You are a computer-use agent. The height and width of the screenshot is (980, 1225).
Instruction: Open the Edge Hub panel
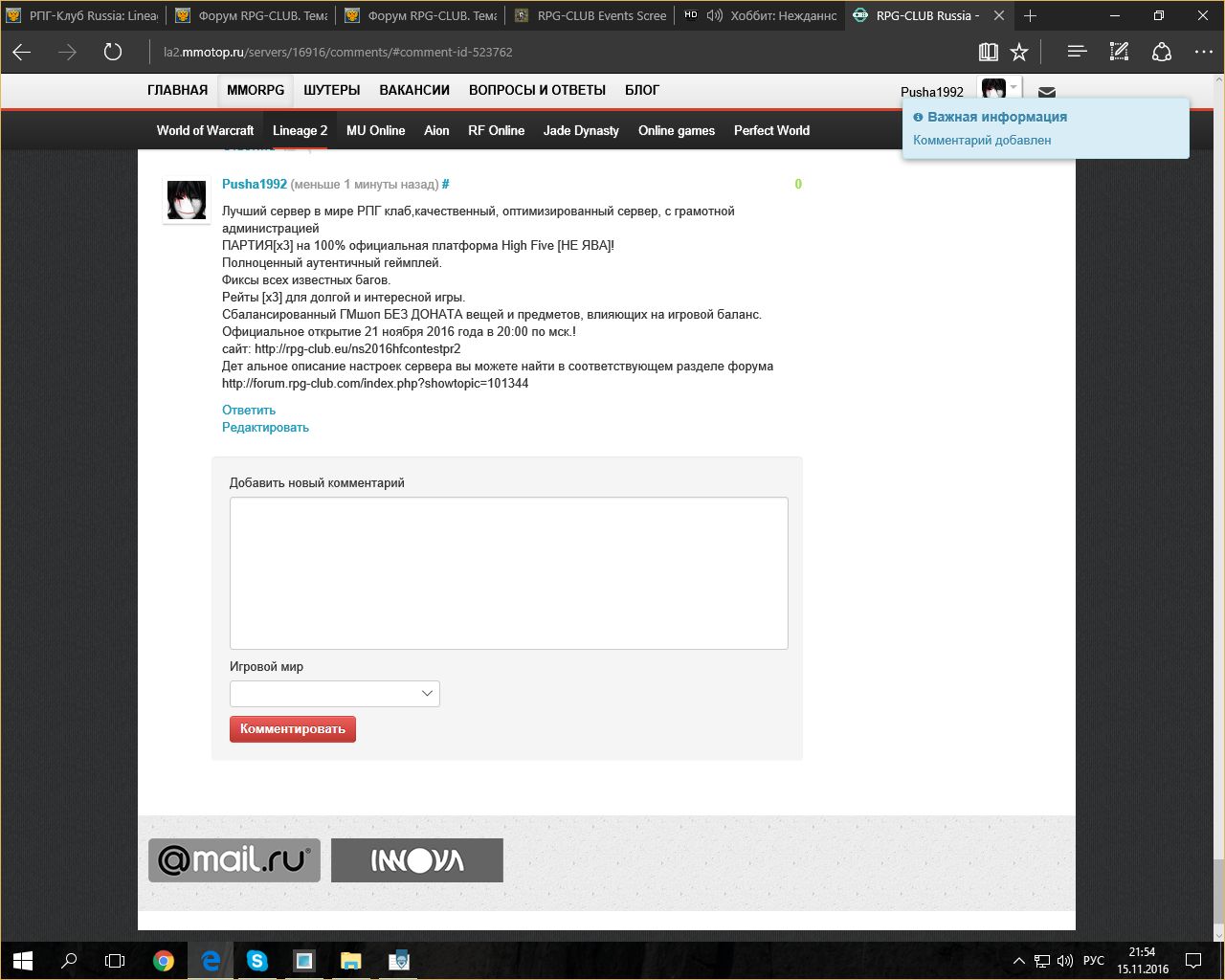point(1077,53)
